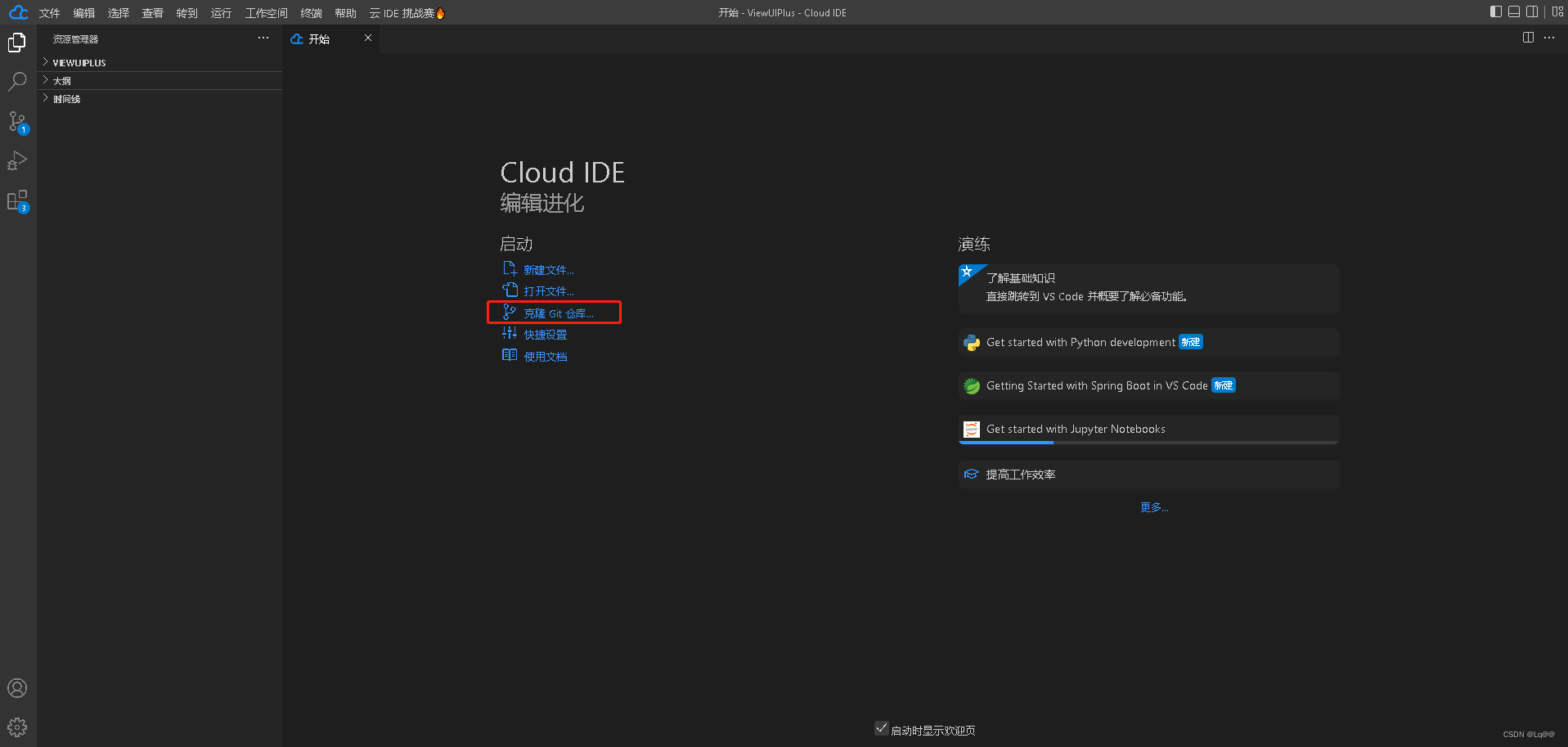The image size is (1568, 747).
Task: Click the settings sliders icon beside 快捷设置
Action: tap(510, 334)
